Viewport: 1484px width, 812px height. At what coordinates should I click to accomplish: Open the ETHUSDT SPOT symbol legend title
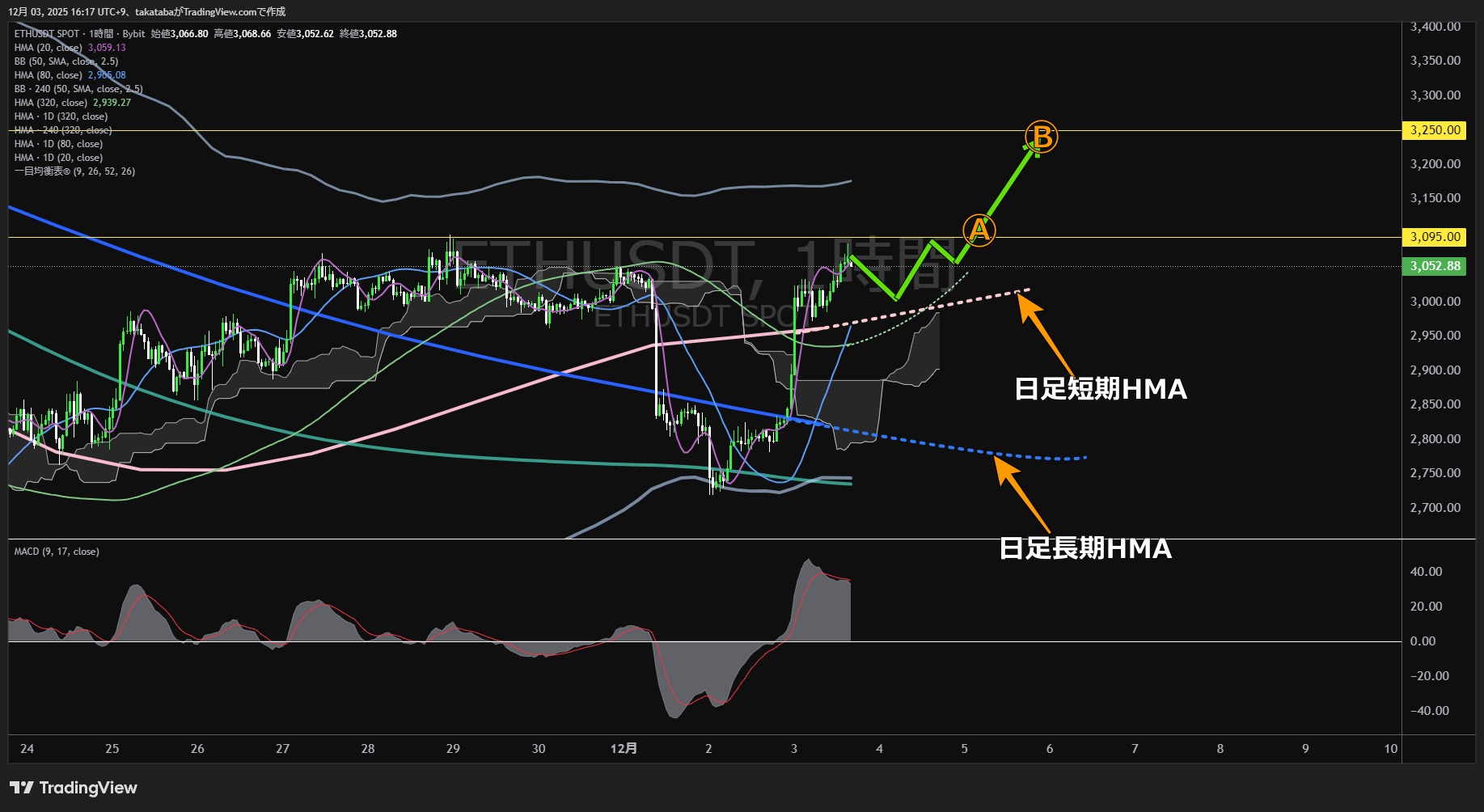(47, 34)
